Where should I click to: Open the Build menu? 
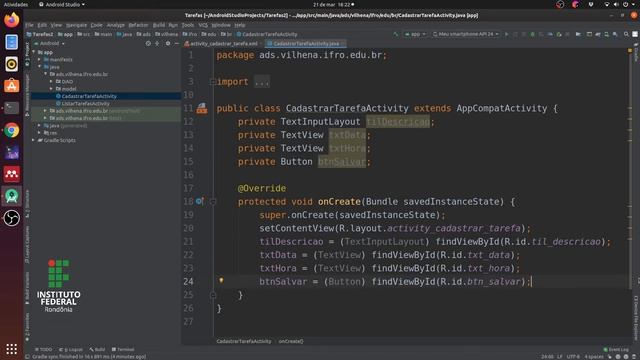click(159, 25)
